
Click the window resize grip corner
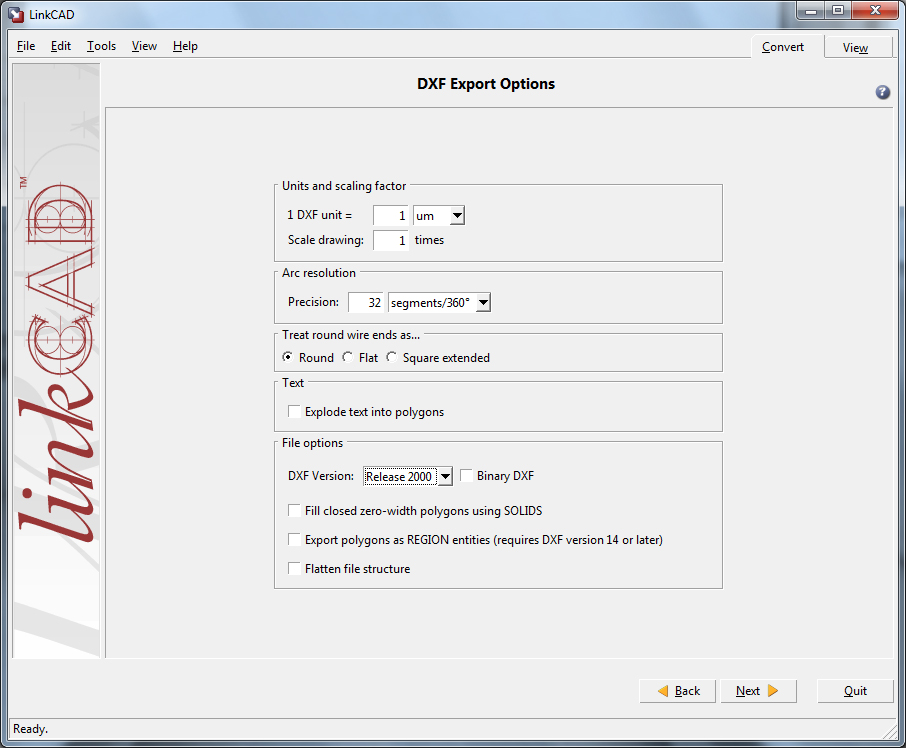[x=890, y=731]
